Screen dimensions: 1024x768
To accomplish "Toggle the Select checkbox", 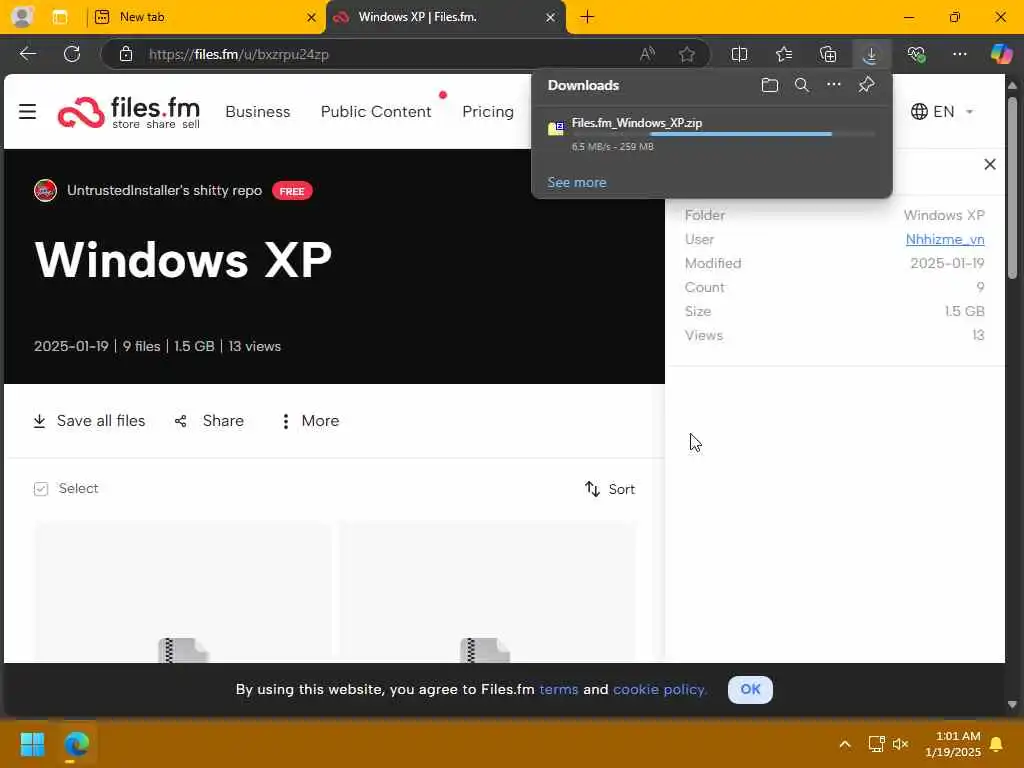I will point(40,489).
